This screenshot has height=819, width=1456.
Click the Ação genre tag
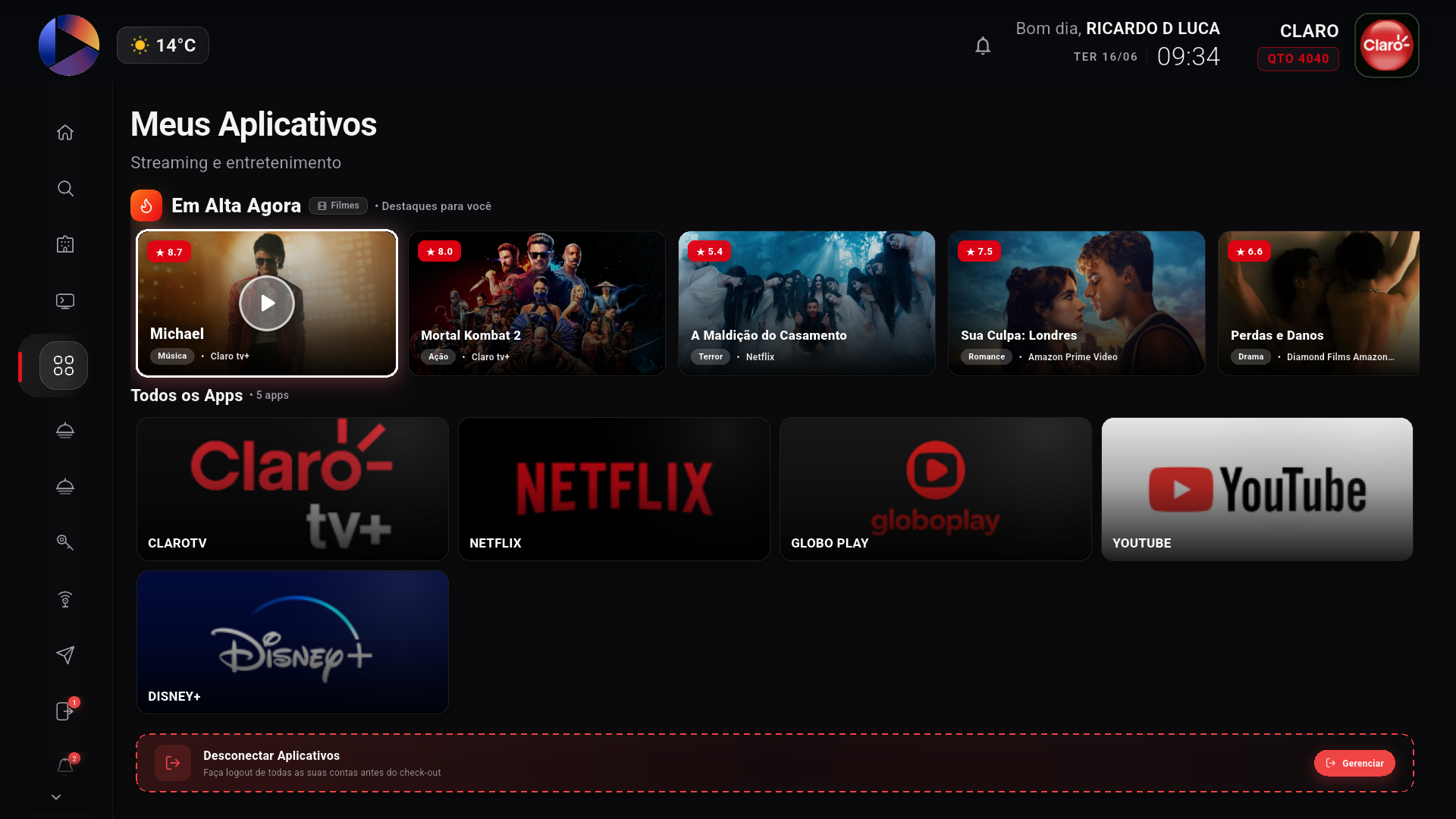coord(438,357)
